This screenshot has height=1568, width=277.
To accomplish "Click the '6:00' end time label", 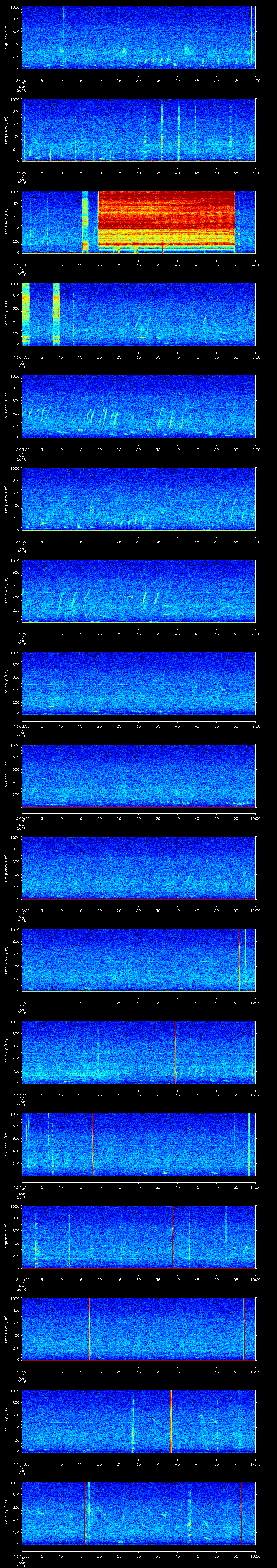I will [x=256, y=449].
